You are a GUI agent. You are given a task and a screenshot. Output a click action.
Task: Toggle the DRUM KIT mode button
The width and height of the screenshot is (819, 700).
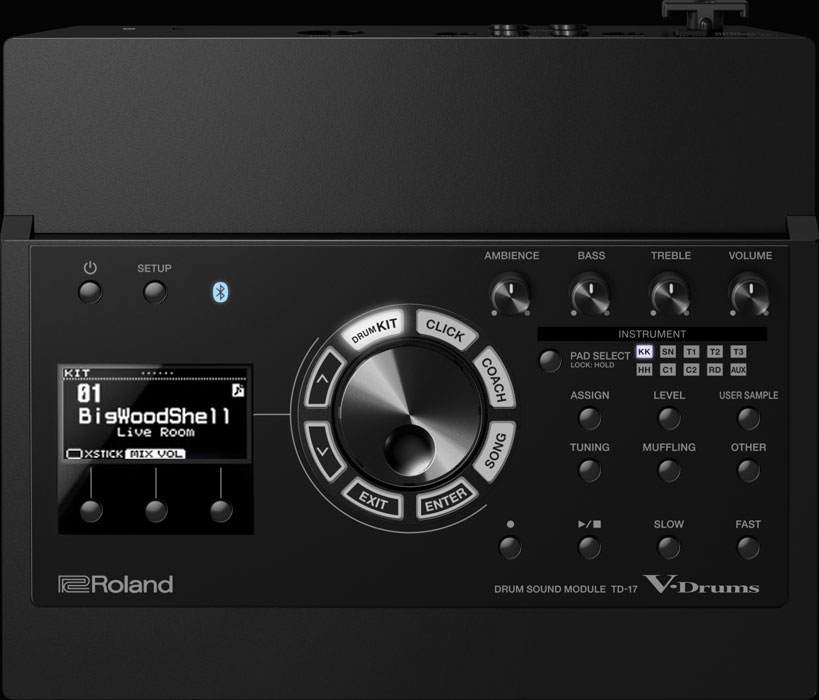click(x=374, y=329)
